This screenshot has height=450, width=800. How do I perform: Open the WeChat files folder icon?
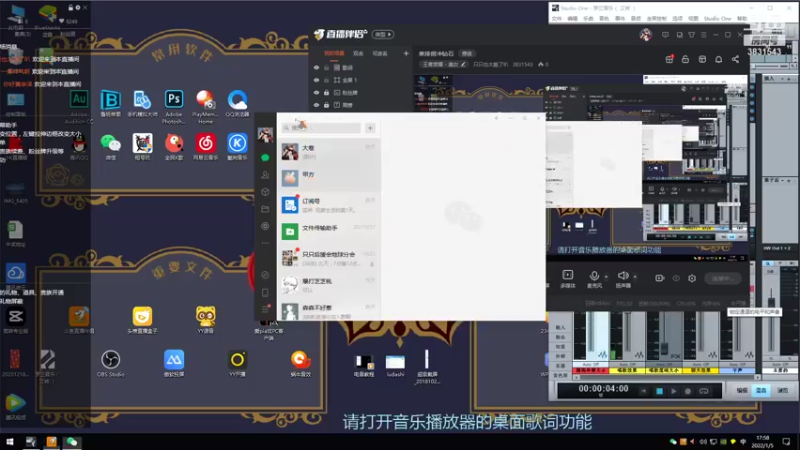pos(265,209)
